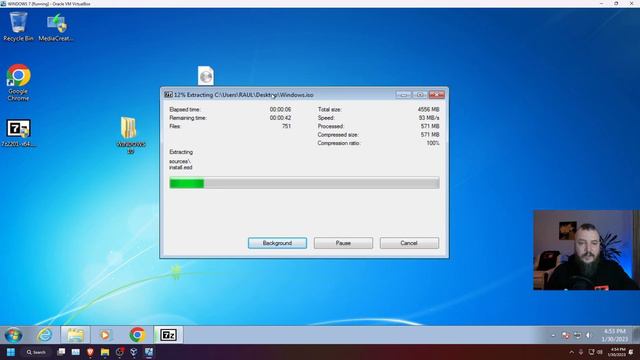
Task: Click the host taskbar Search box
Action: 36,352
